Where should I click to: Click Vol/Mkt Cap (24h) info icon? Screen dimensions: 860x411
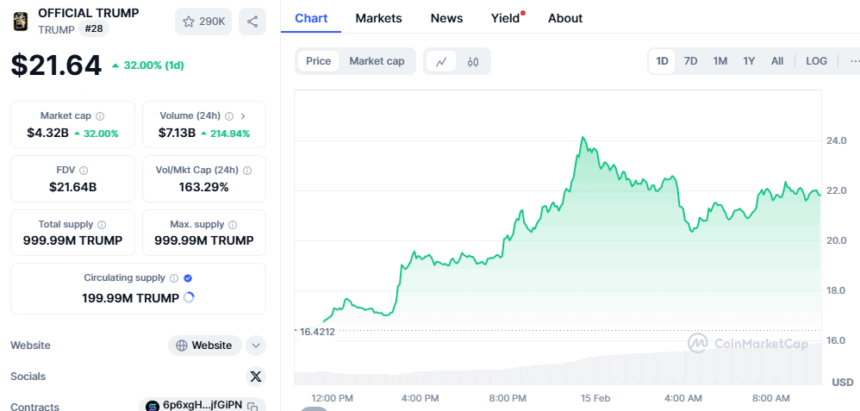click(247, 170)
